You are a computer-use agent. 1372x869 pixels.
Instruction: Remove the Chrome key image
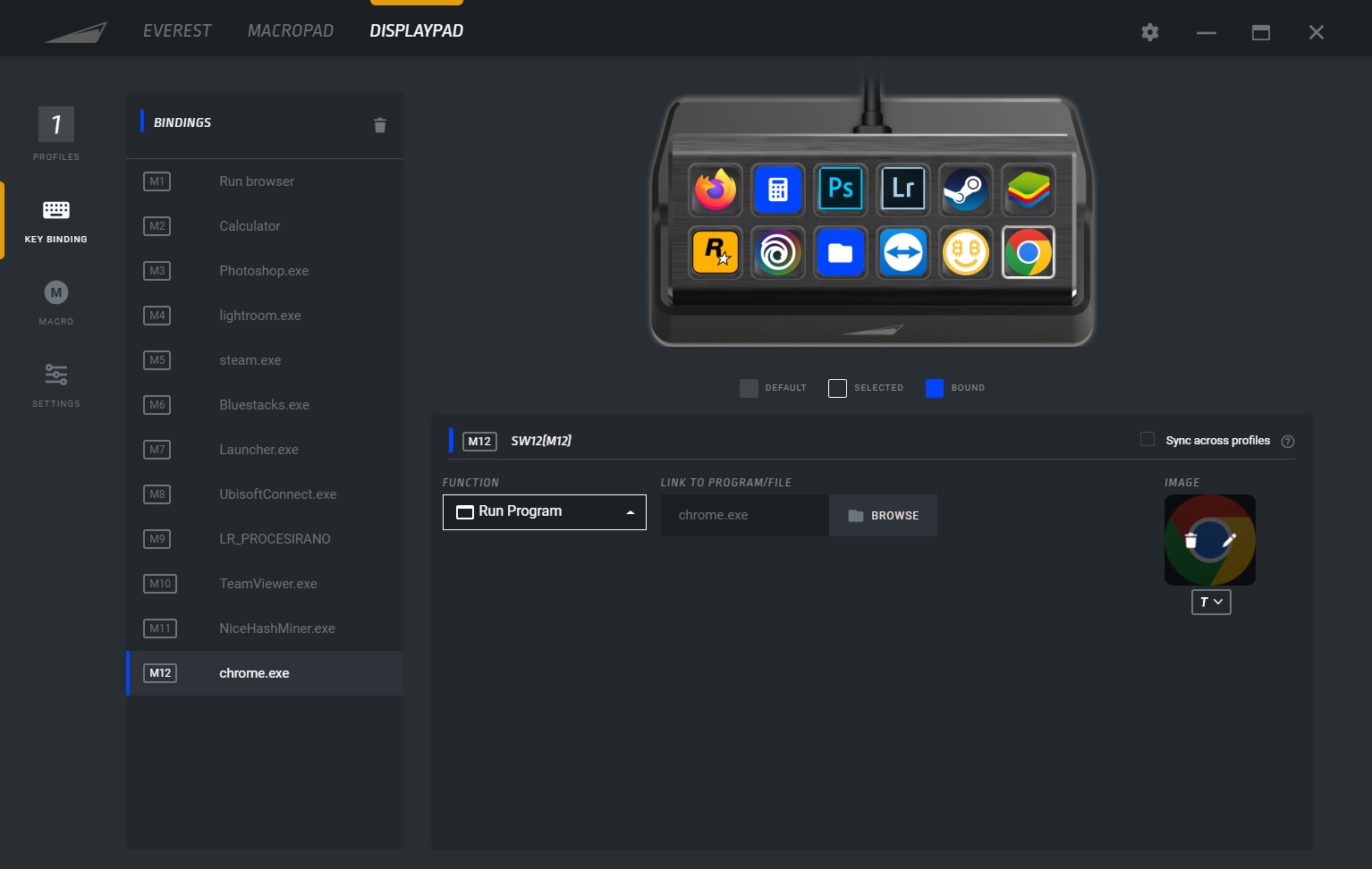(1190, 540)
